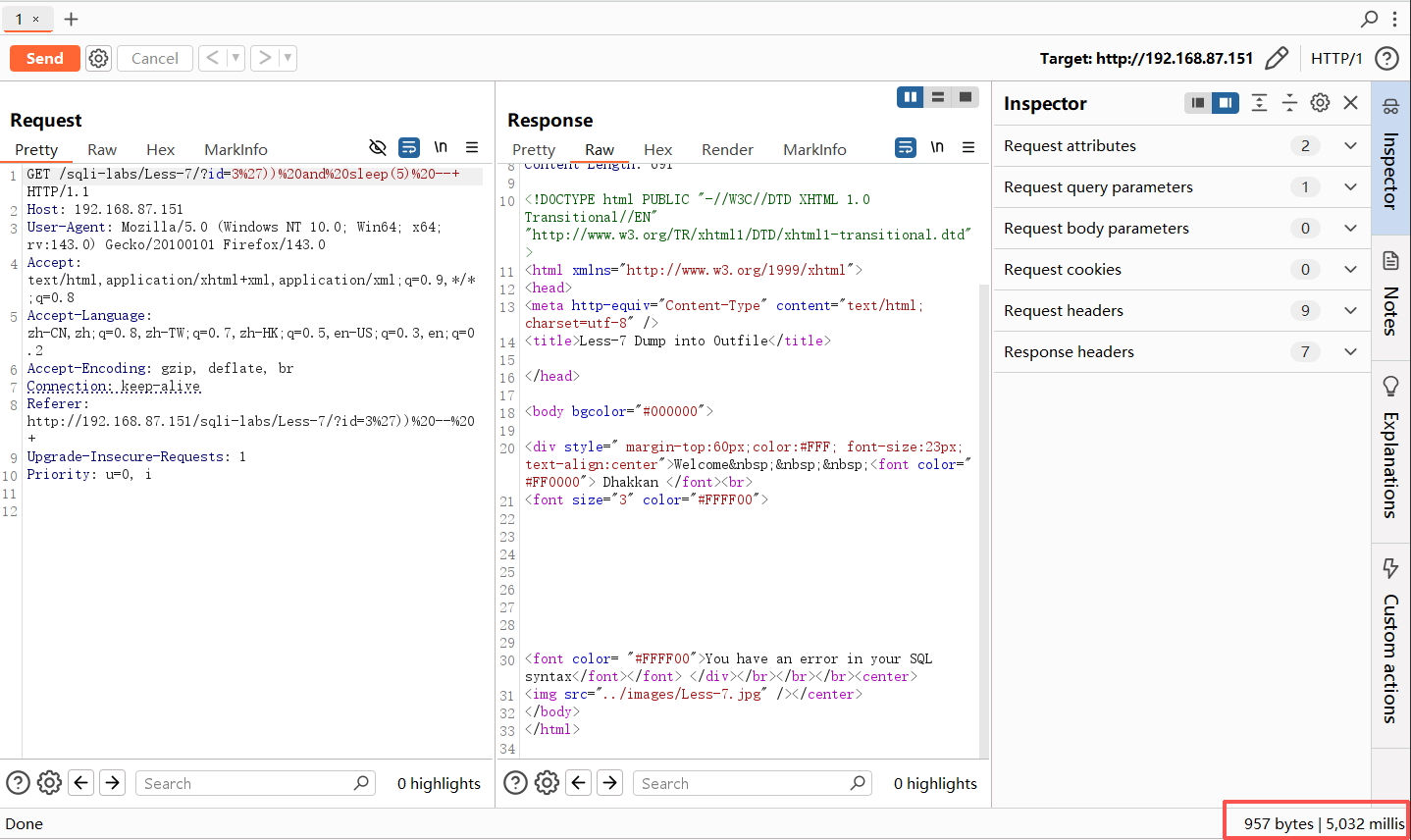
Task: Open the Repeater search magnifier
Action: (1370, 19)
